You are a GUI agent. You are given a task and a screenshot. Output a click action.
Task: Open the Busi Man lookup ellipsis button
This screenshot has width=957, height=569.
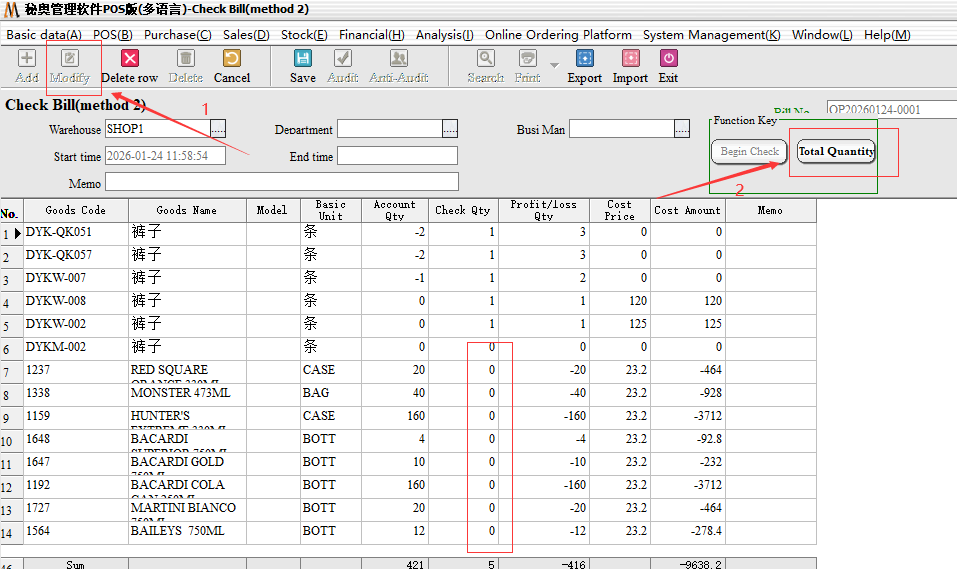(x=682, y=129)
